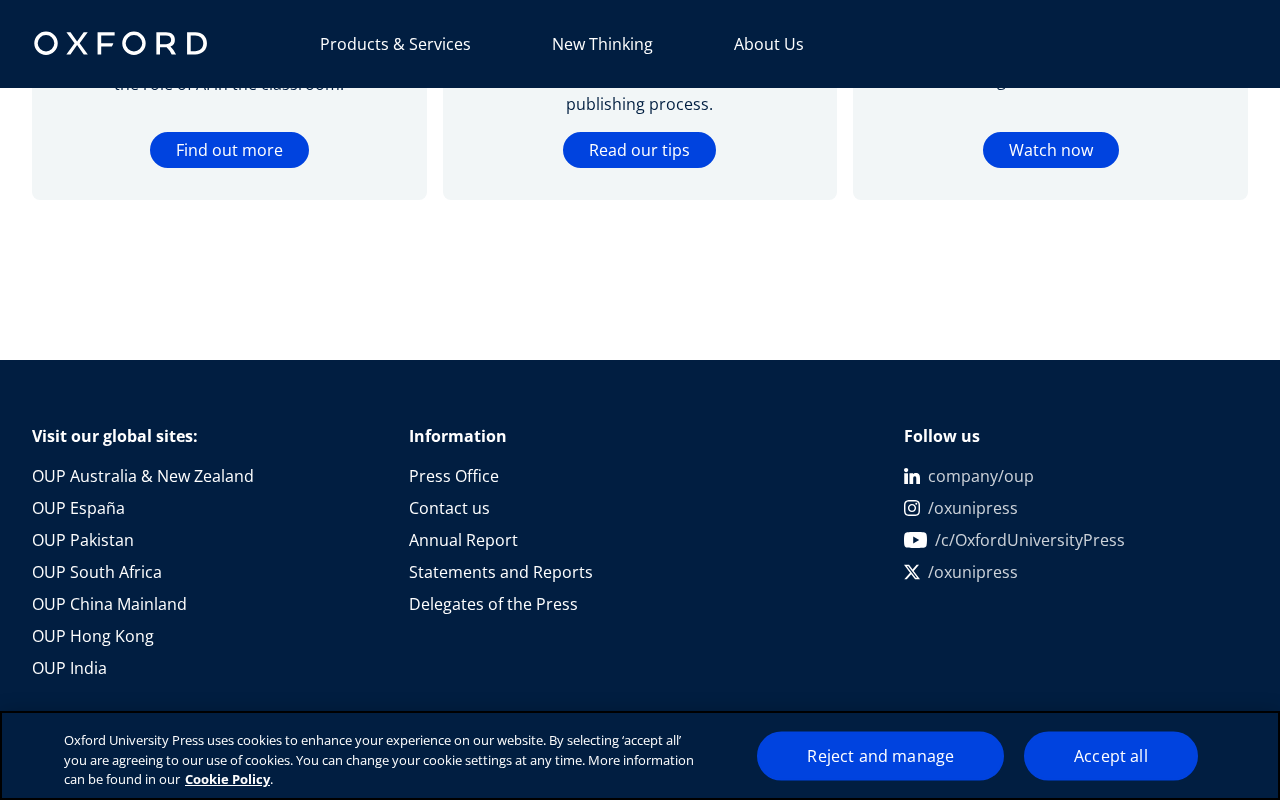Expand the New Thinking menu

point(602,44)
